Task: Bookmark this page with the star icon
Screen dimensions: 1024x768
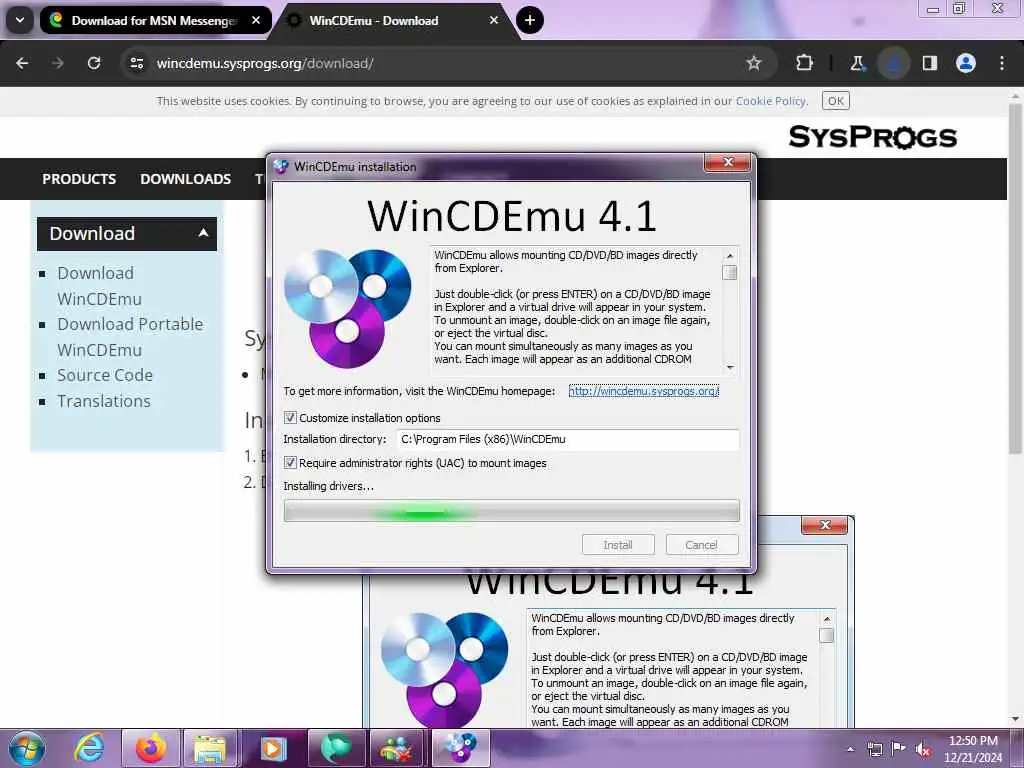Action: pyautogui.click(x=754, y=63)
